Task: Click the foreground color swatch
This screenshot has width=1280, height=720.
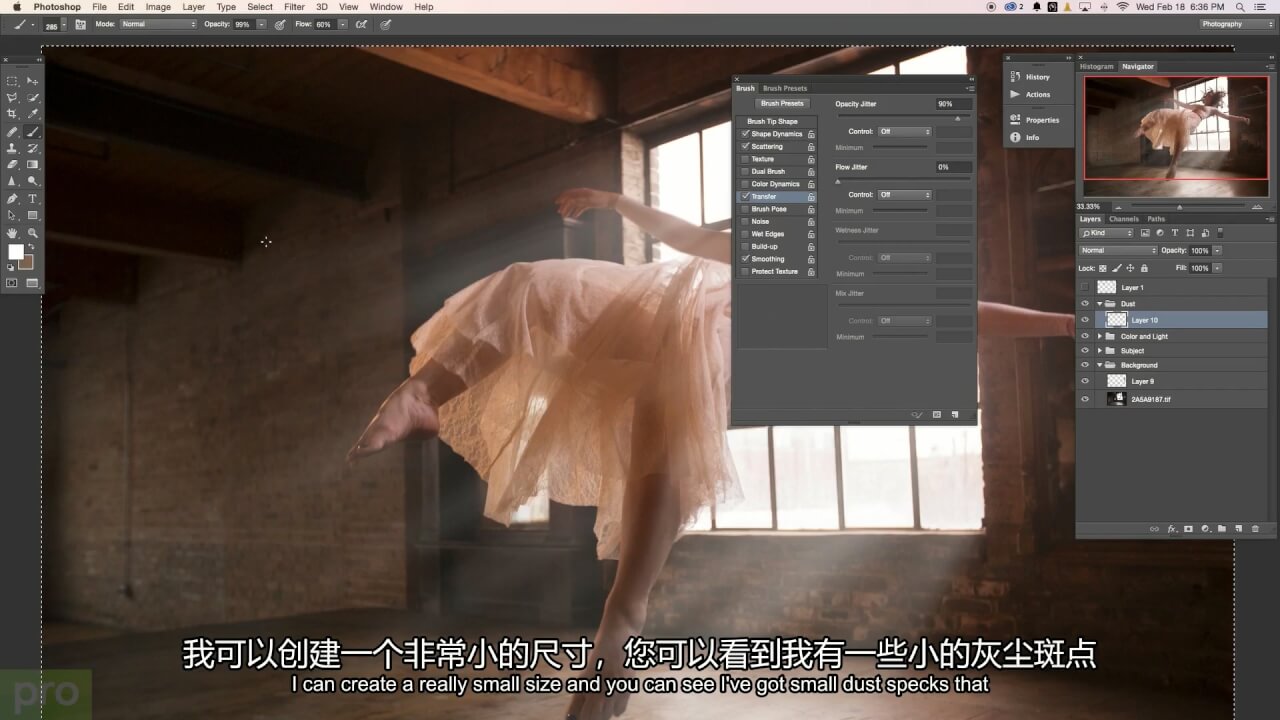Action: [x=16, y=252]
